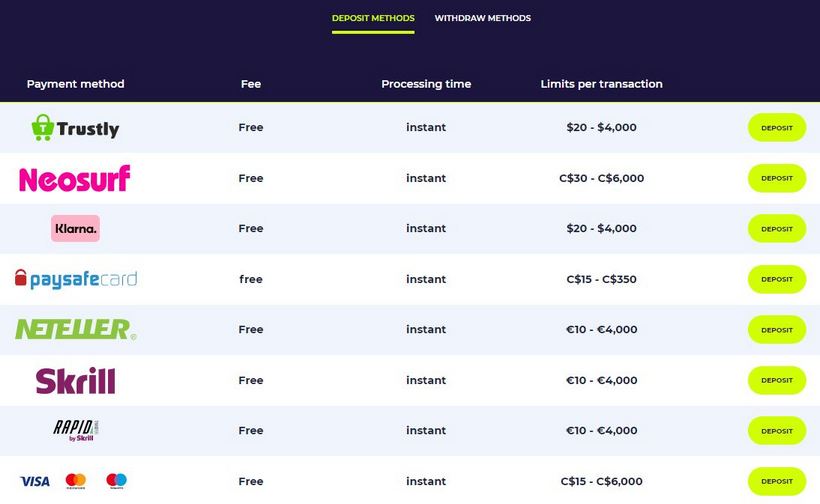The height and width of the screenshot is (504, 820).
Task: Click Deposit in the Visa card row
Action: click(777, 481)
